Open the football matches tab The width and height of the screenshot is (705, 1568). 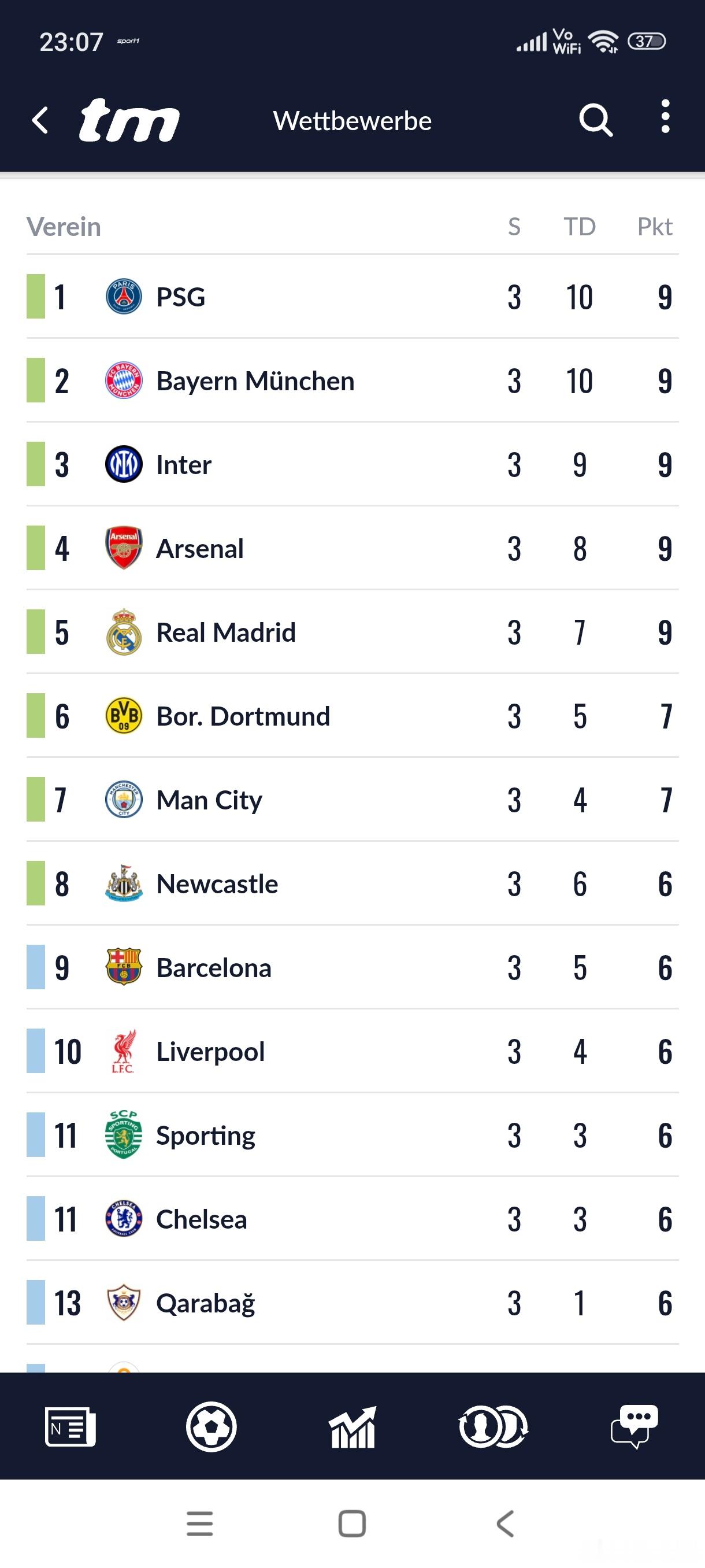pyautogui.click(x=211, y=1426)
